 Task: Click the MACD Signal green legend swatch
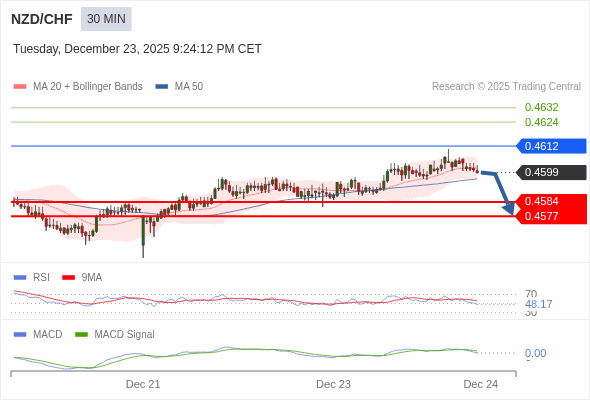pyautogui.click(x=81, y=335)
